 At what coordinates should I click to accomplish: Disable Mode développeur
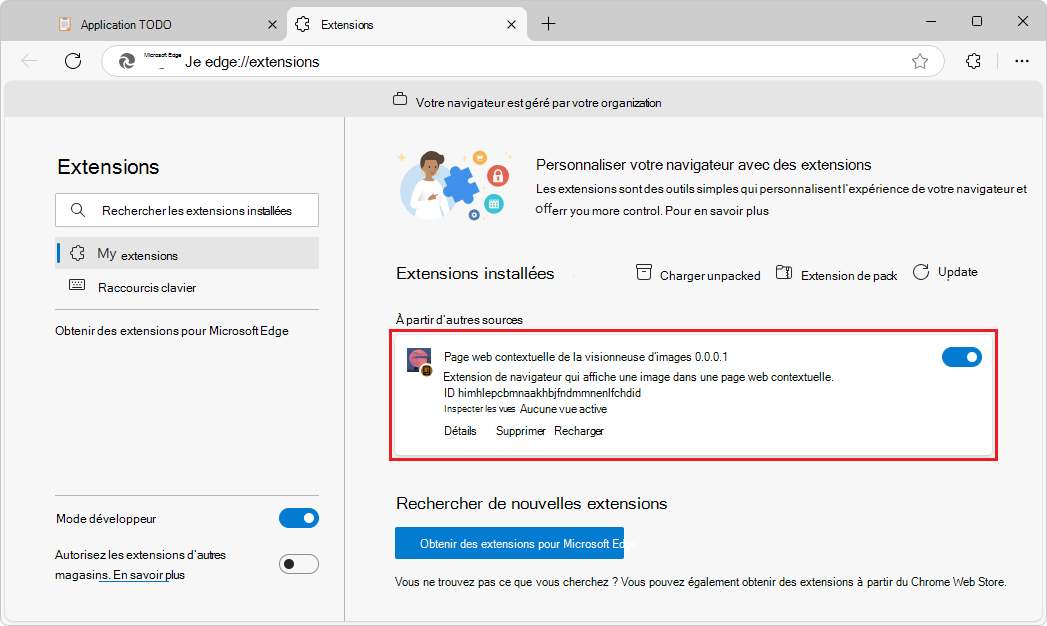click(298, 518)
